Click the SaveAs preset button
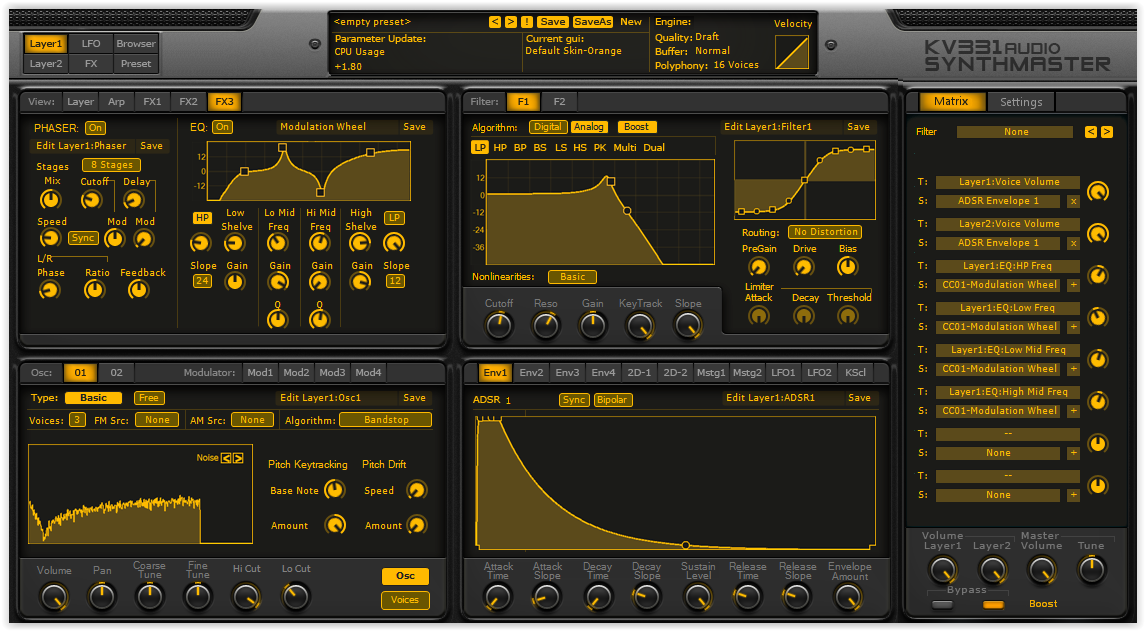 click(x=592, y=21)
